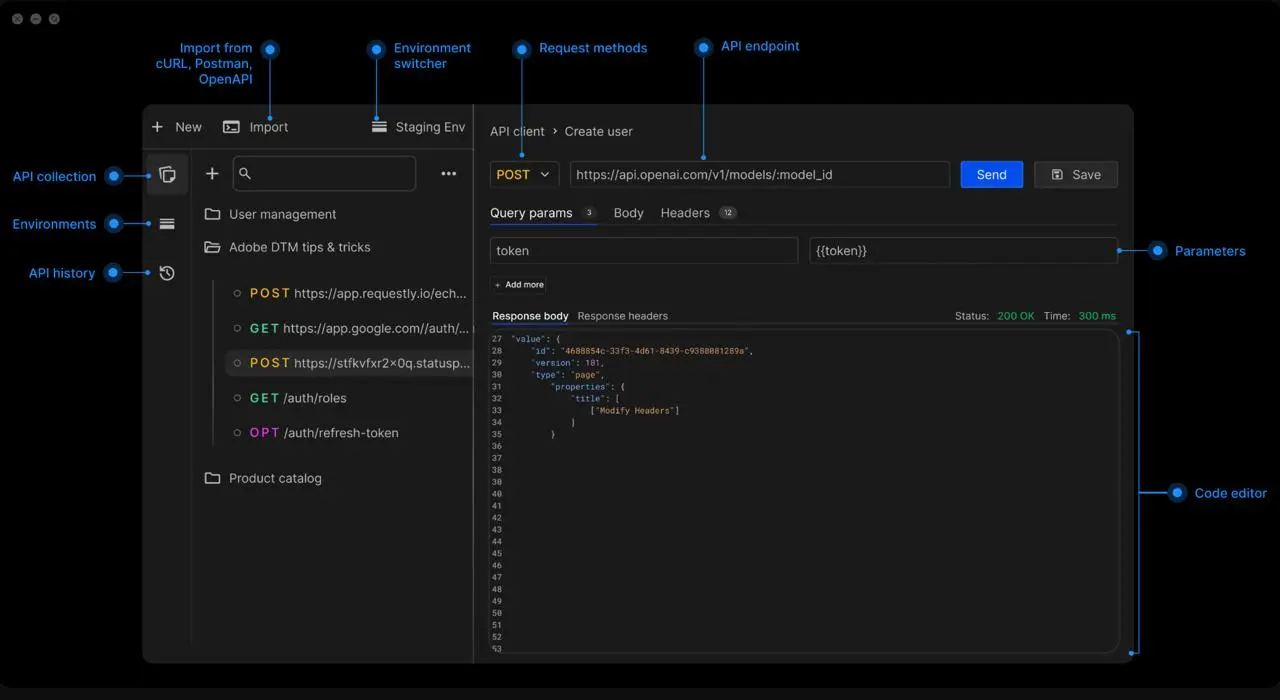This screenshot has height=700, width=1280.
Task: Switch to the Body tab
Action: point(628,212)
